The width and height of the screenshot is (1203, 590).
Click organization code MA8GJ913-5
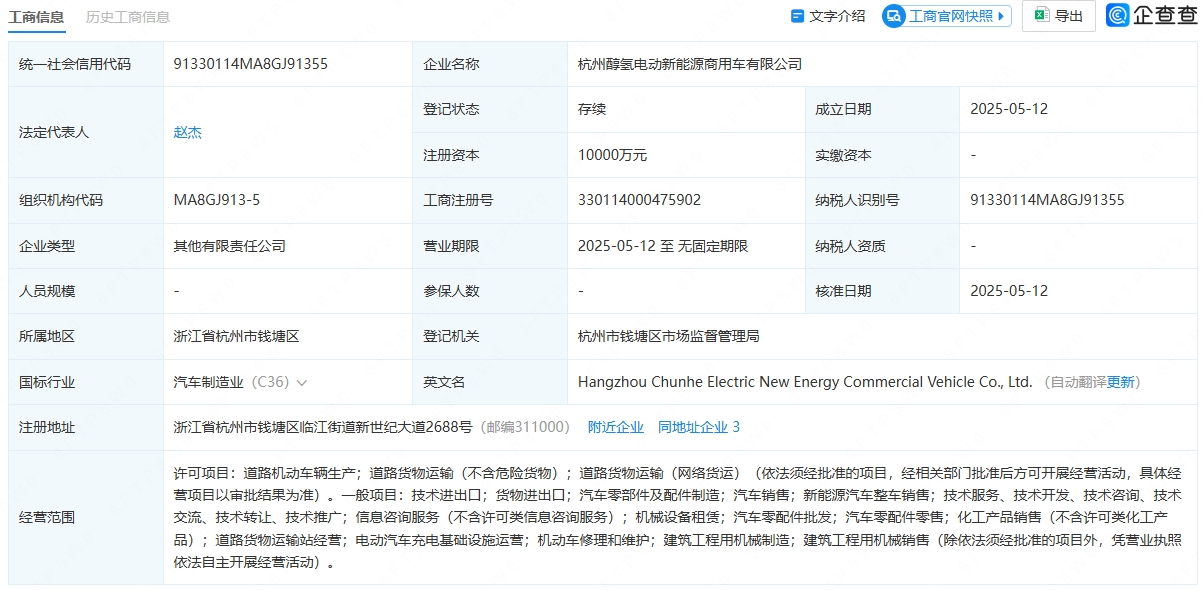click(217, 200)
